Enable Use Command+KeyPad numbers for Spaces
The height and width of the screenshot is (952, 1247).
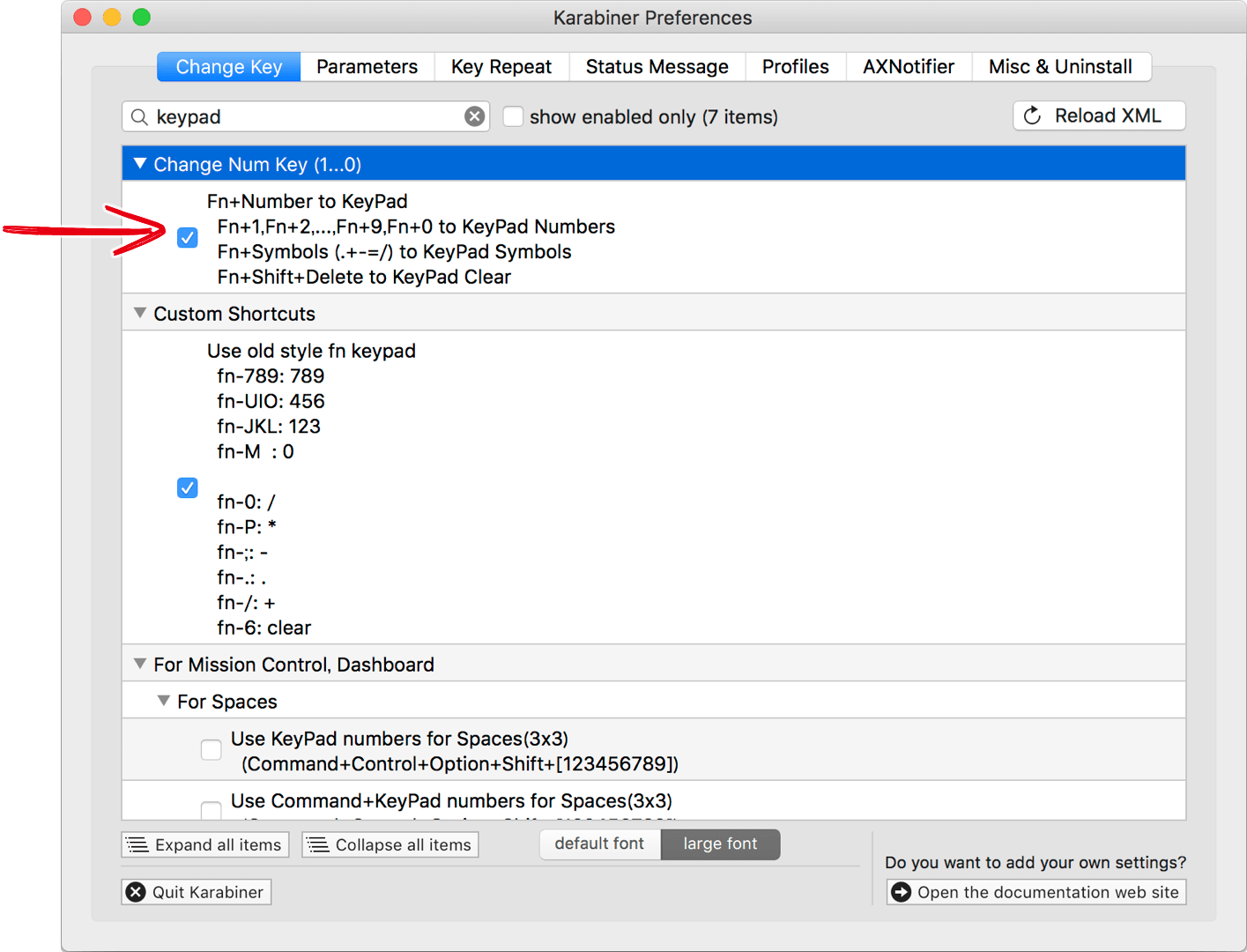click(x=212, y=810)
